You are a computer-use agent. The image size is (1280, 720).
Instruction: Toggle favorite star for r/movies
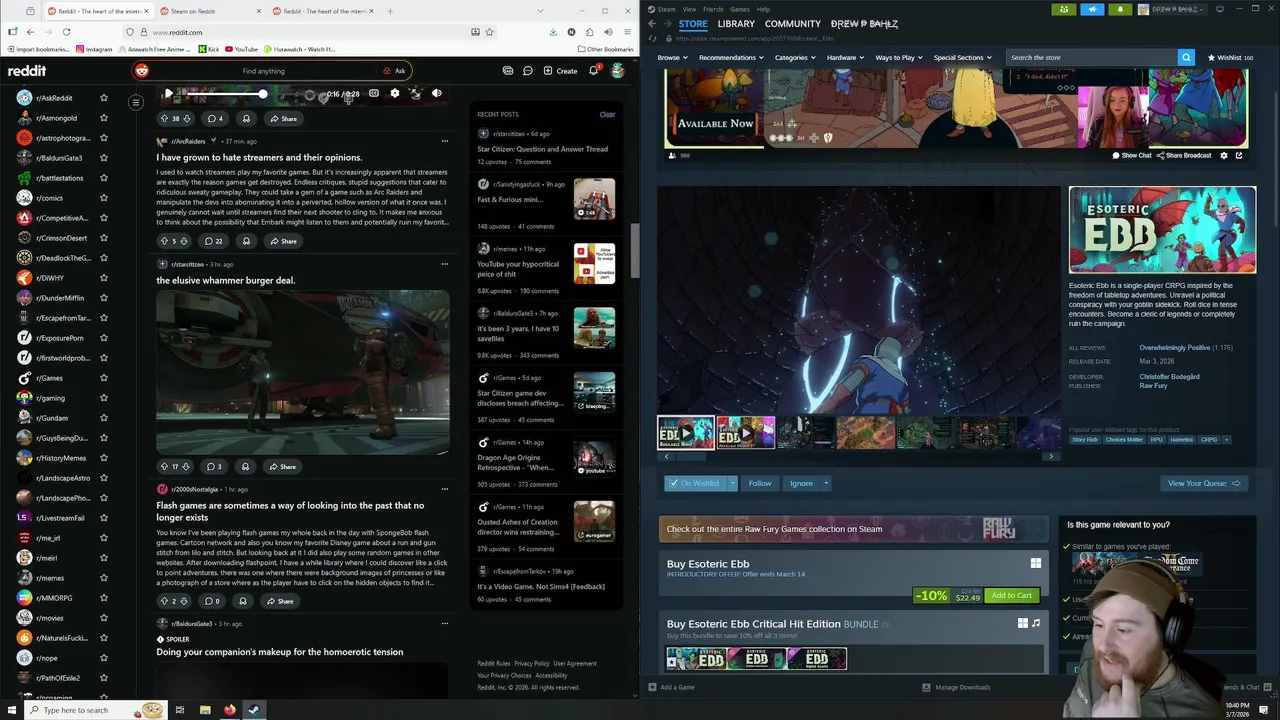103,618
